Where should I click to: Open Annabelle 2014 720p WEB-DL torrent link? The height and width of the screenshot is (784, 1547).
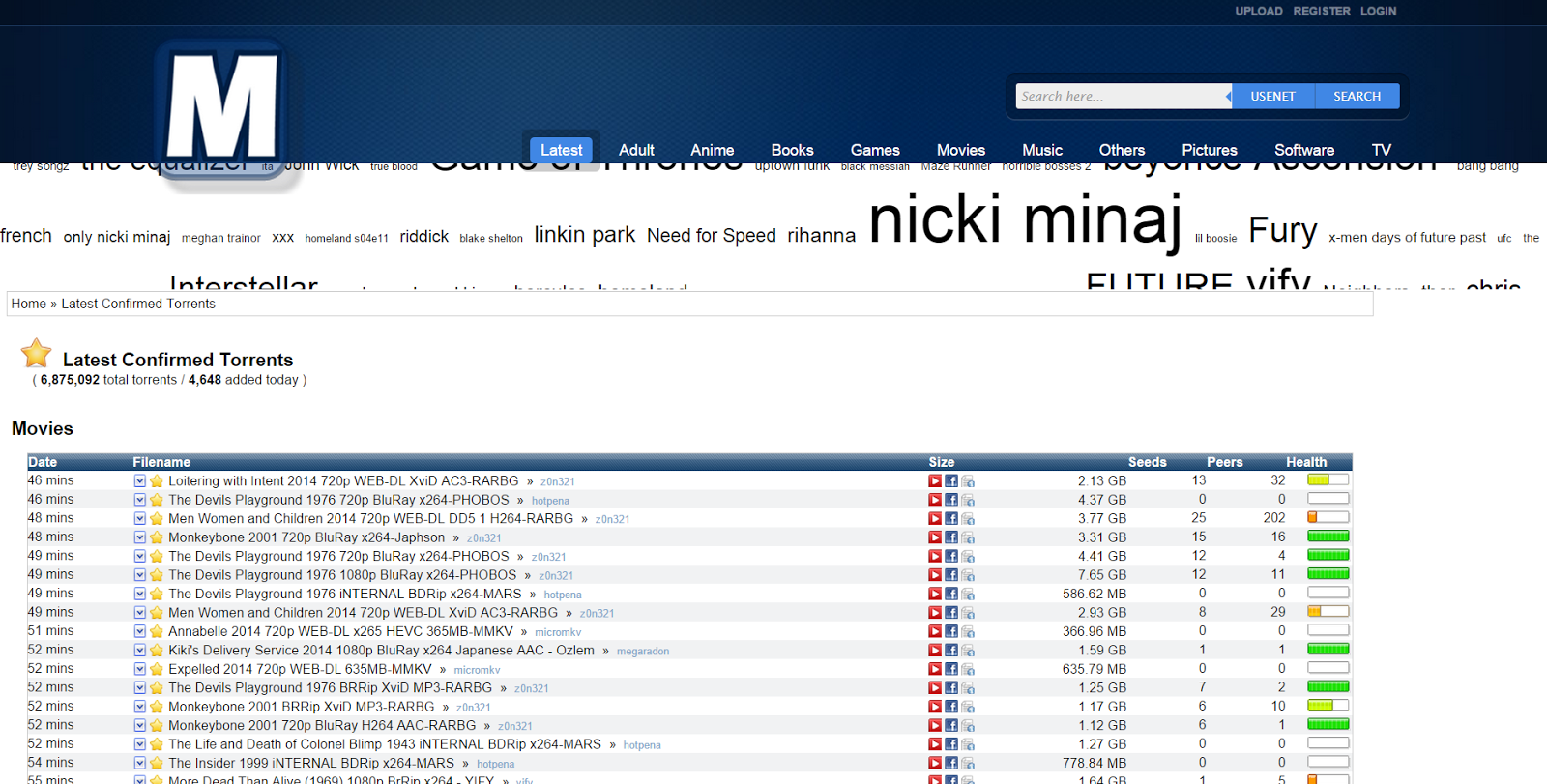click(x=340, y=631)
